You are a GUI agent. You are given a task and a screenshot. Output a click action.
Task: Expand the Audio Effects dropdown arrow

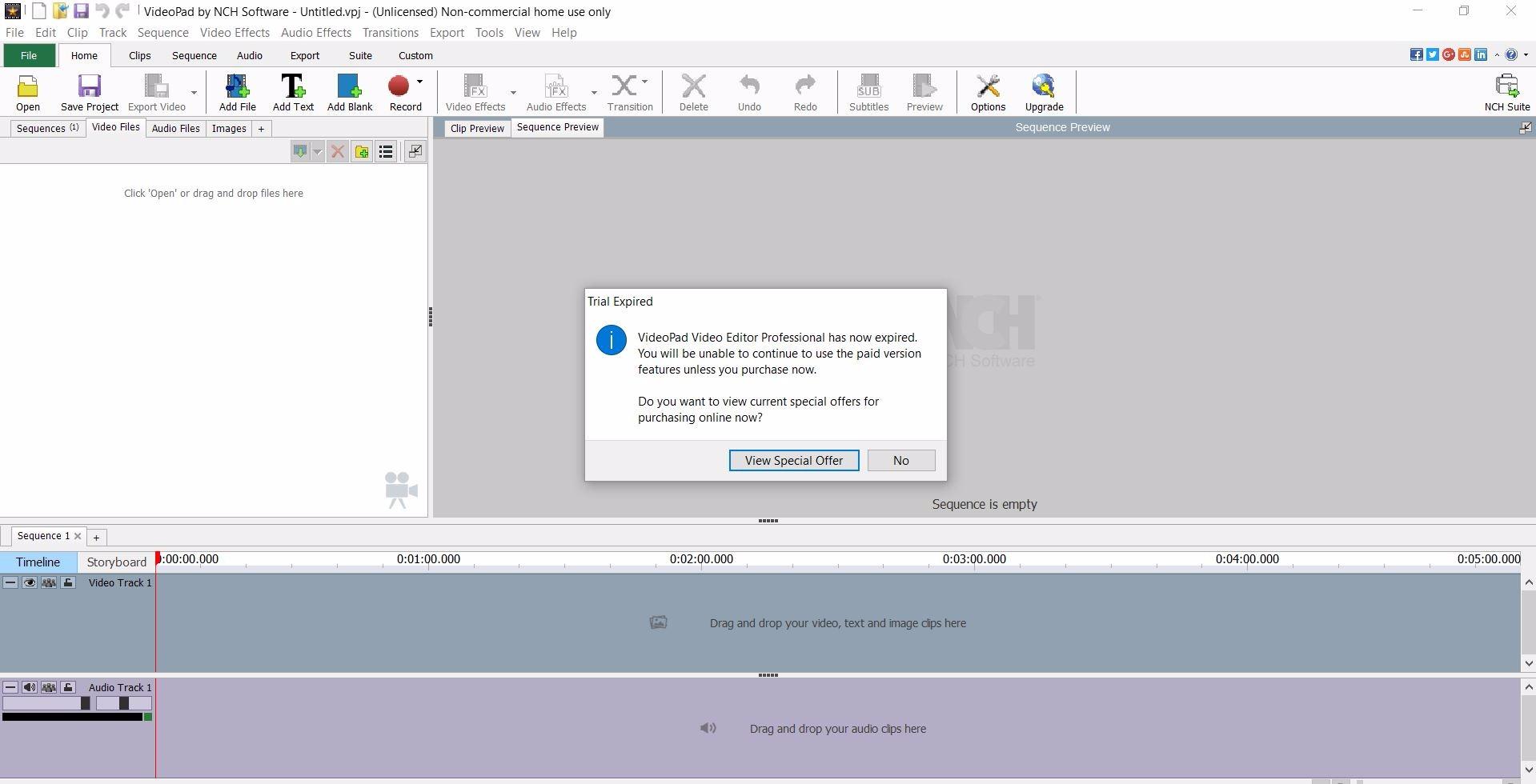(x=594, y=93)
